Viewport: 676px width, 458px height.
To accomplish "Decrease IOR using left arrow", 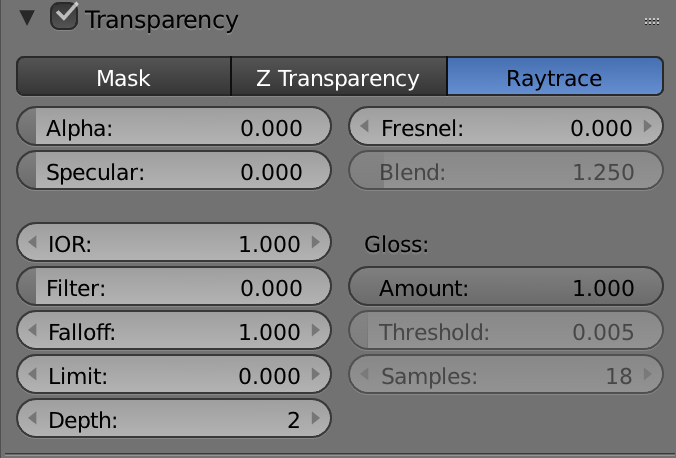I will pos(32,243).
